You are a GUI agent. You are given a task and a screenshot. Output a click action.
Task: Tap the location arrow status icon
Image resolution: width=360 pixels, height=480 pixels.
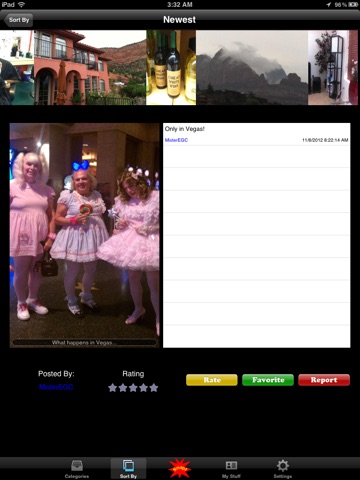point(329,5)
